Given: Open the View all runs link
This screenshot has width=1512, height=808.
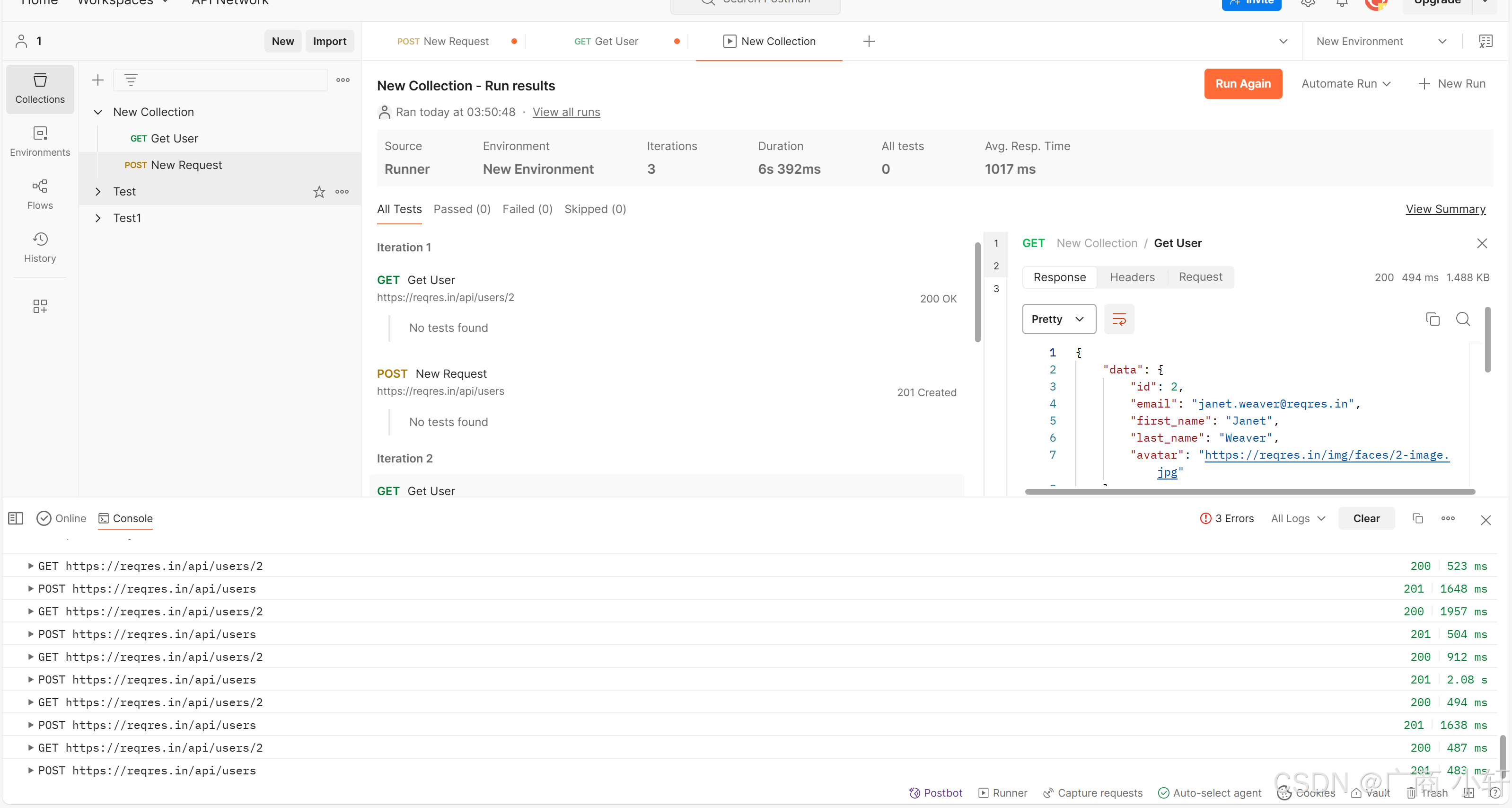Looking at the screenshot, I should pyautogui.click(x=566, y=112).
